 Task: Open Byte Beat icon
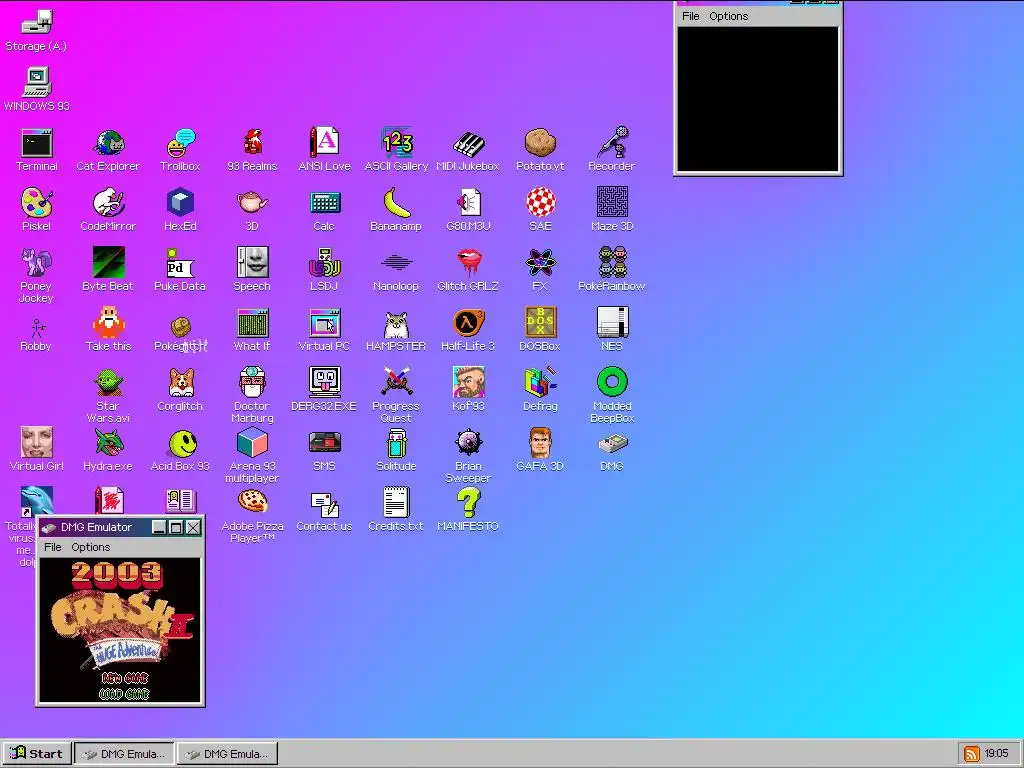(108, 270)
